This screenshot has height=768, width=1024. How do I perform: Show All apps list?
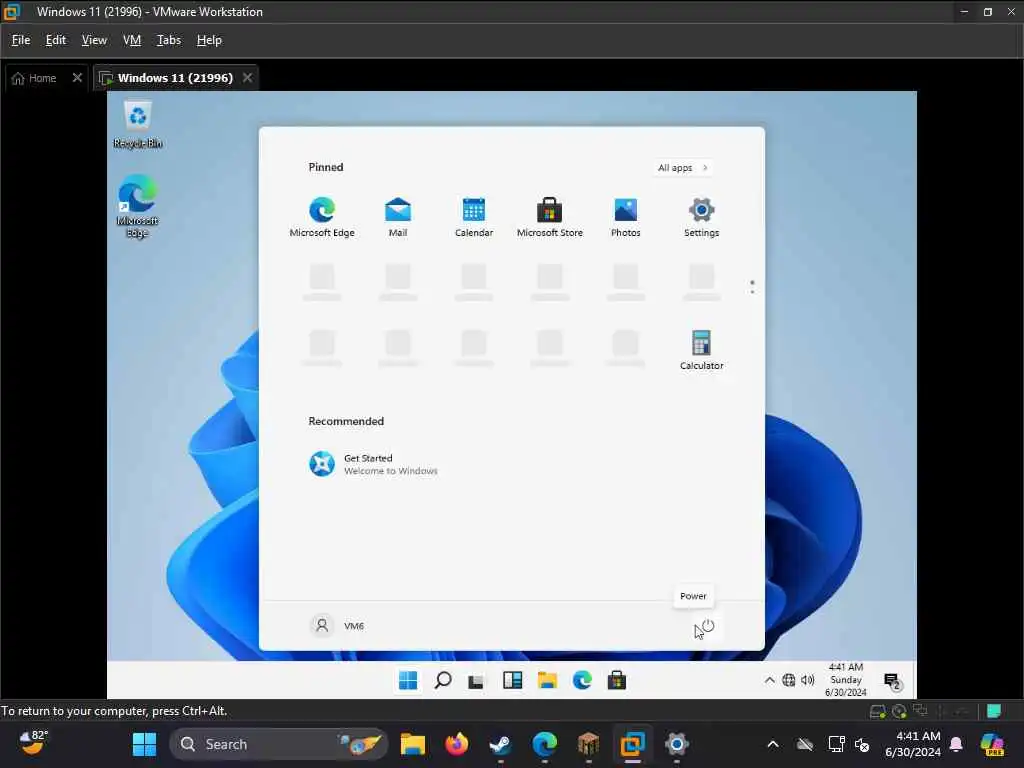pos(682,168)
